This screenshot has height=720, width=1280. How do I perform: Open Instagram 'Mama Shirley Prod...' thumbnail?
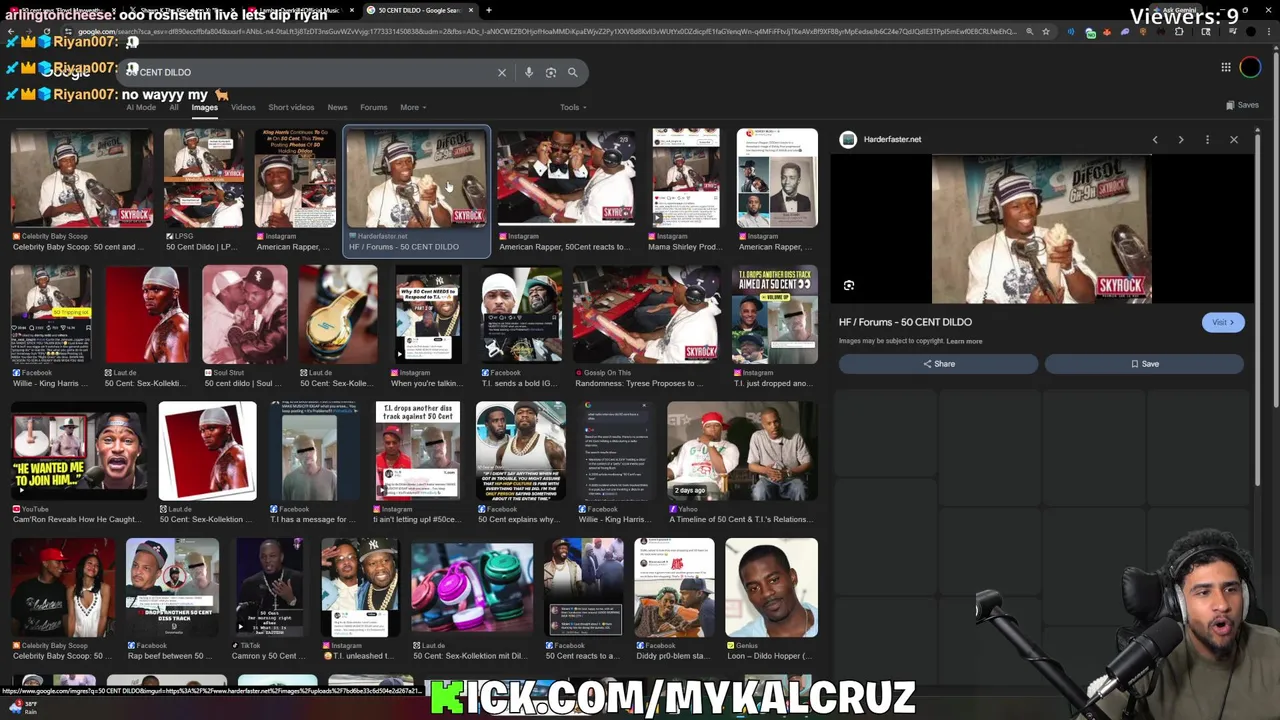click(x=685, y=178)
